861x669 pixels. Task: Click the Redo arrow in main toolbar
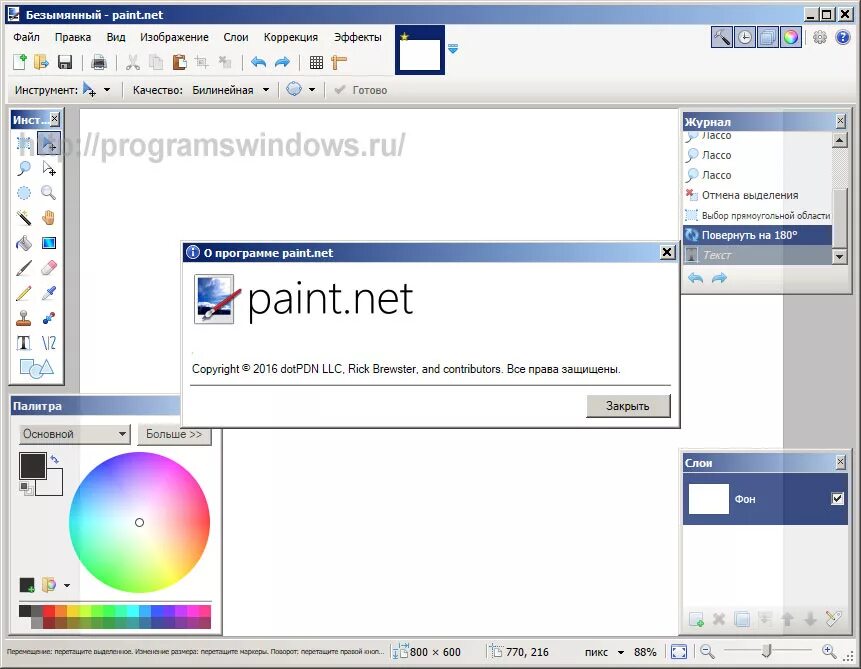point(282,62)
